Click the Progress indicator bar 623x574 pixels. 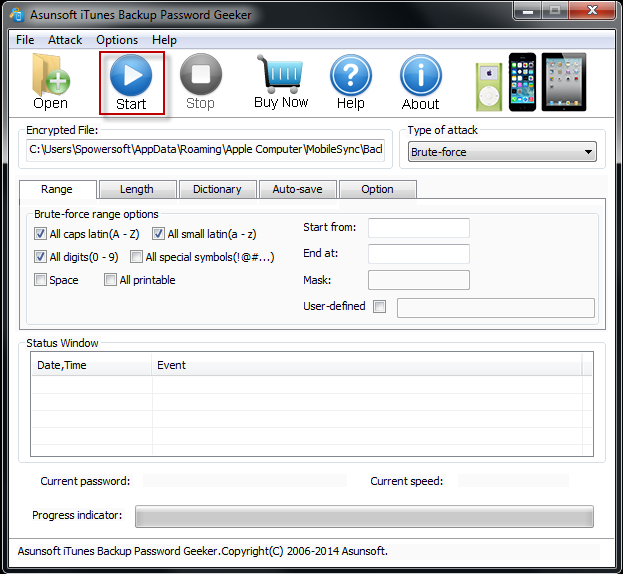pyautogui.click(x=364, y=516)
